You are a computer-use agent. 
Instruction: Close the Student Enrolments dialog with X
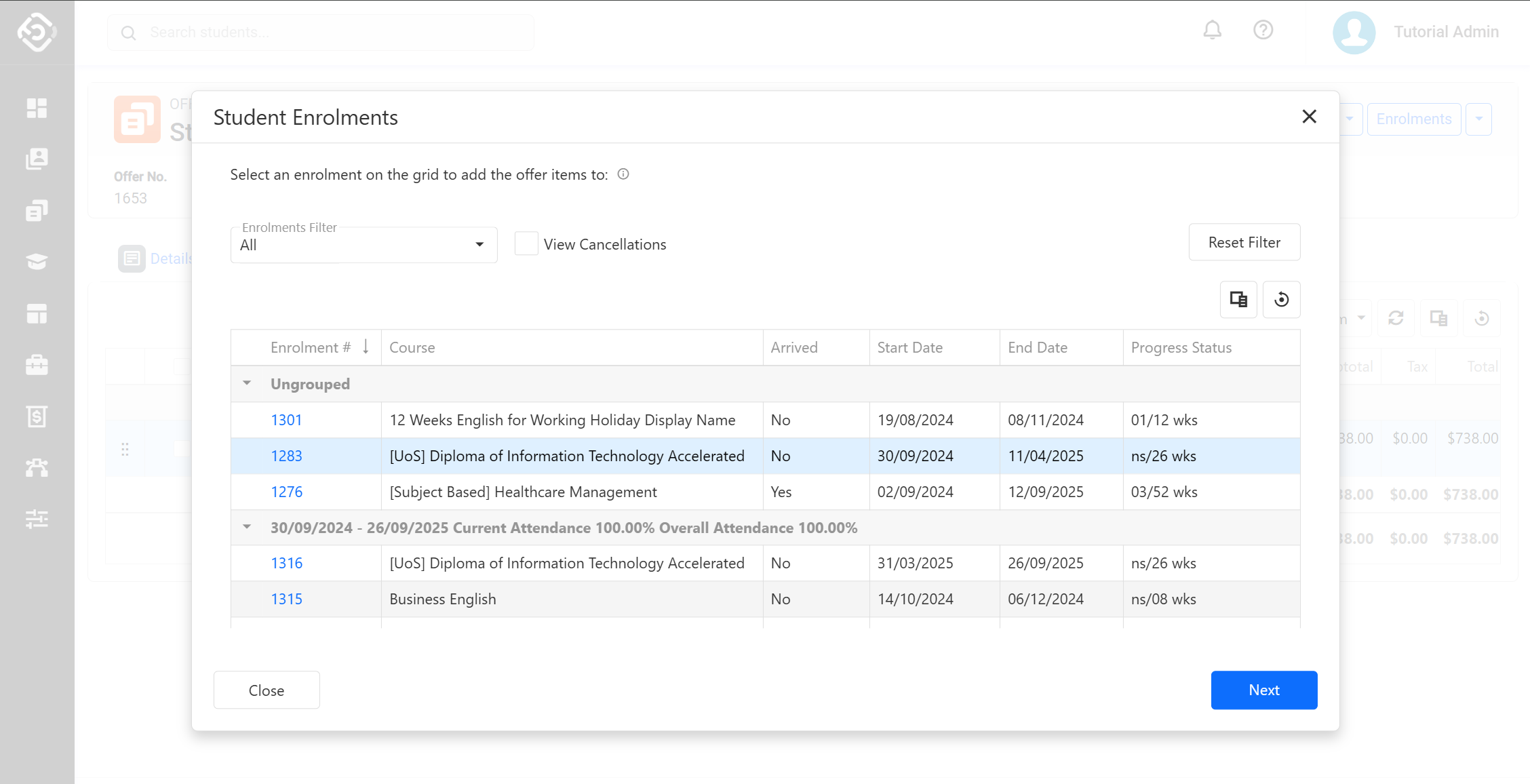click(1309, 117)
